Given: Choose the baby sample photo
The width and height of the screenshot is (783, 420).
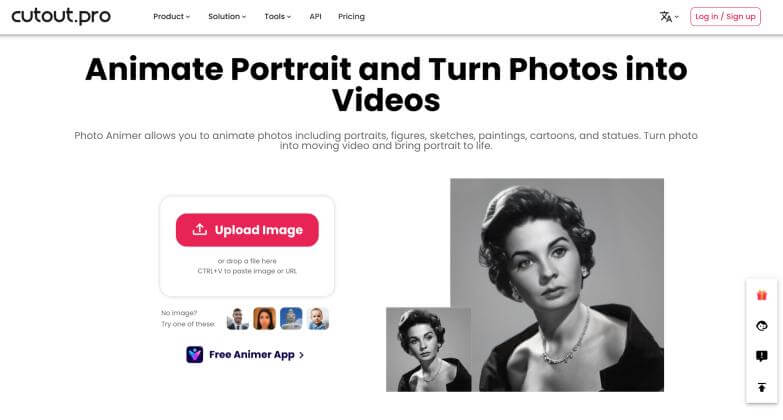Looking at the screenshot, I should pyautogui.click(x=318, y=318).
